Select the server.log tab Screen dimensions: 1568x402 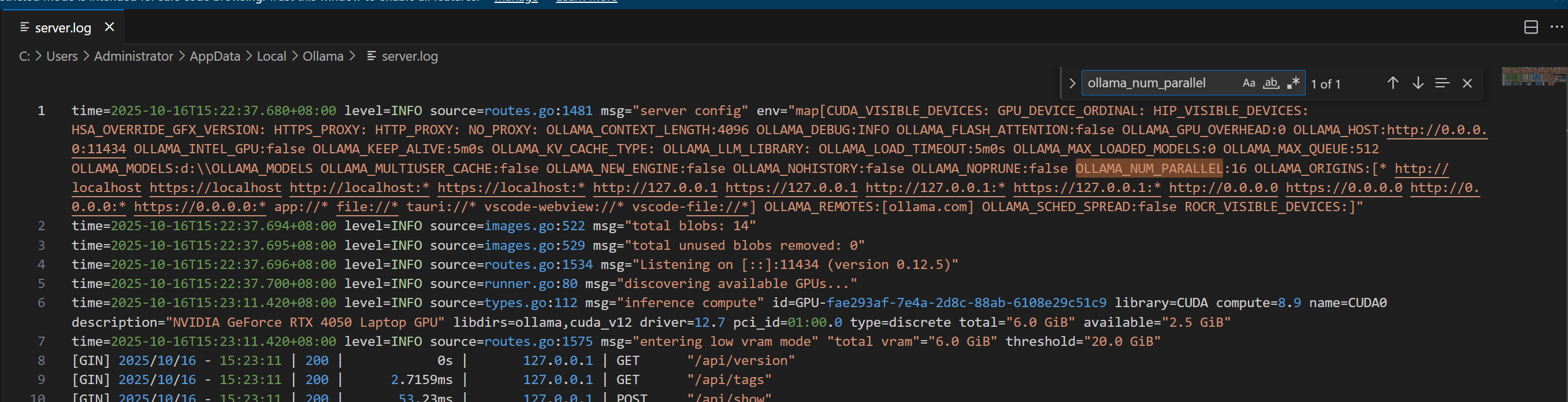point(62,27)
